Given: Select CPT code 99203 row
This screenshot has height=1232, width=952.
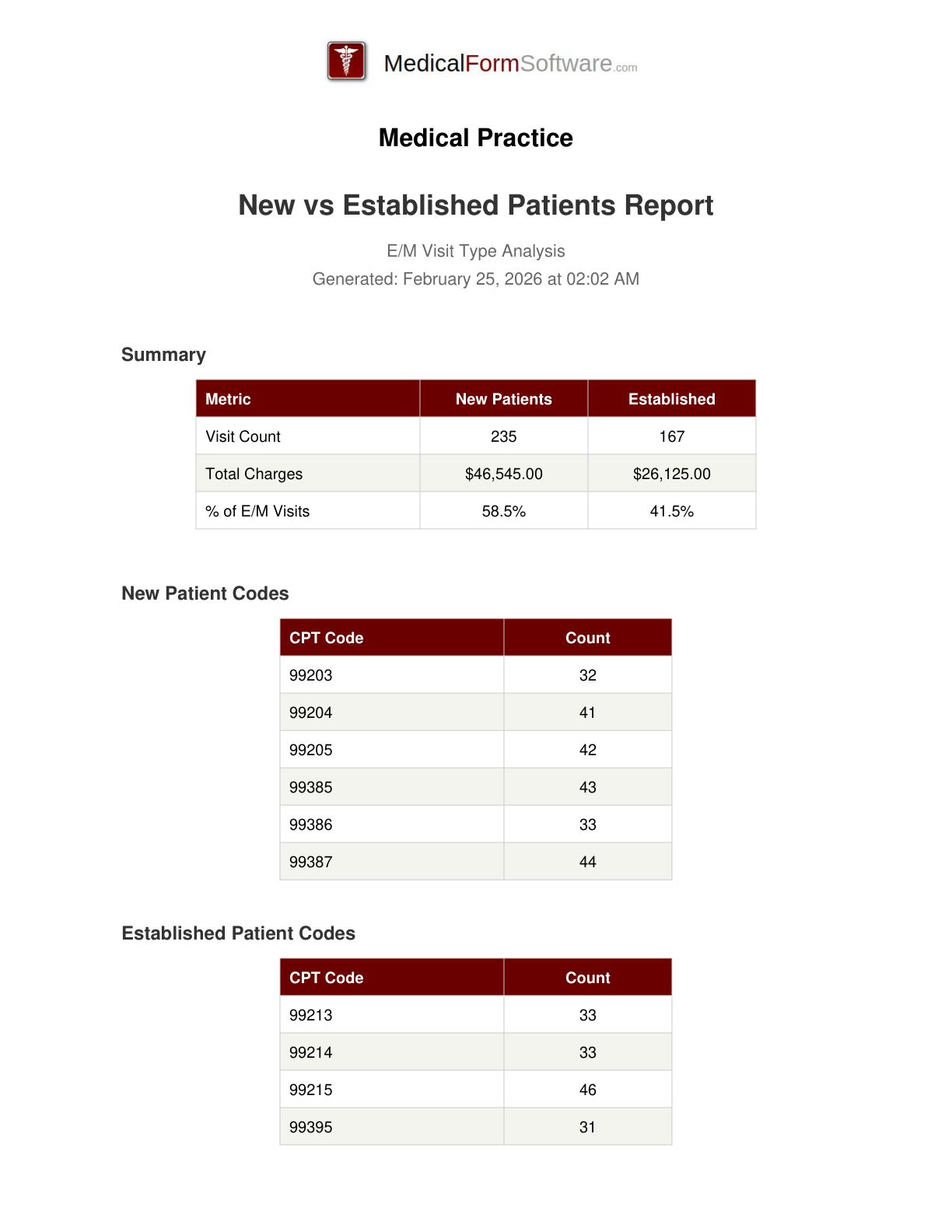Looking at the screenshot, I should coord(311,675).
